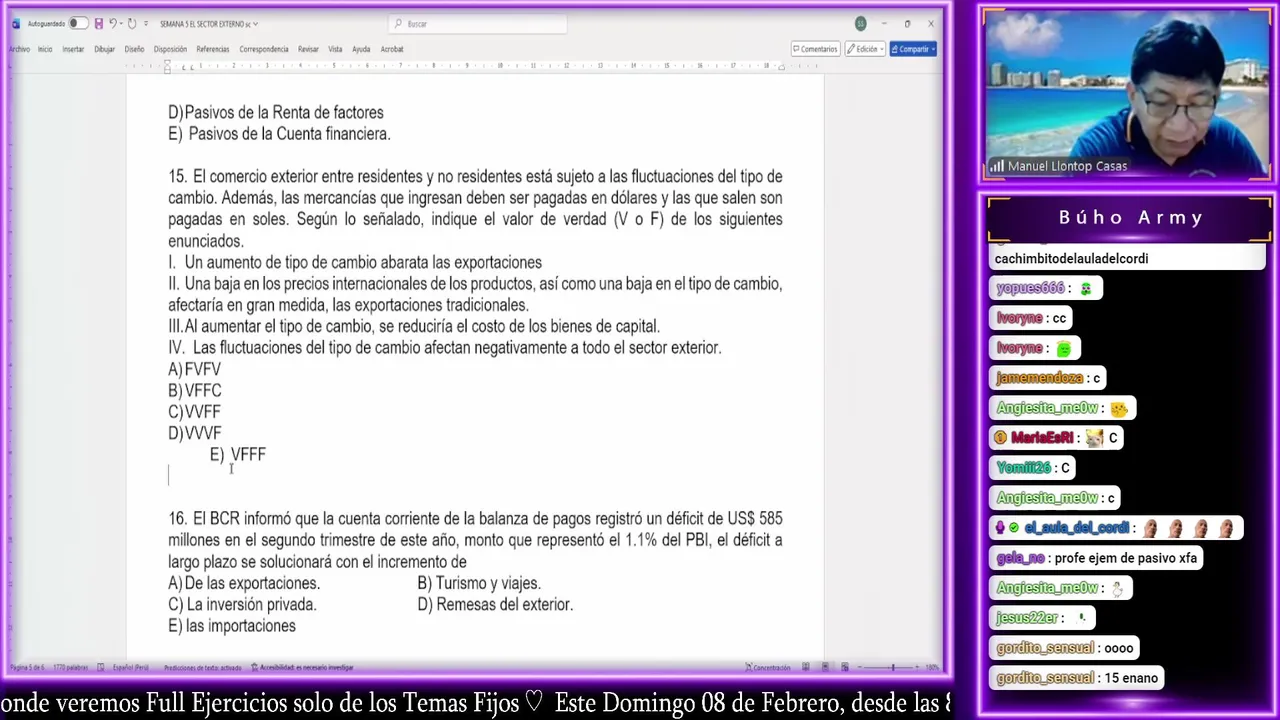1280x720 pixels.
Task: Click the zoom percentage value
Action: coord(932,667)
